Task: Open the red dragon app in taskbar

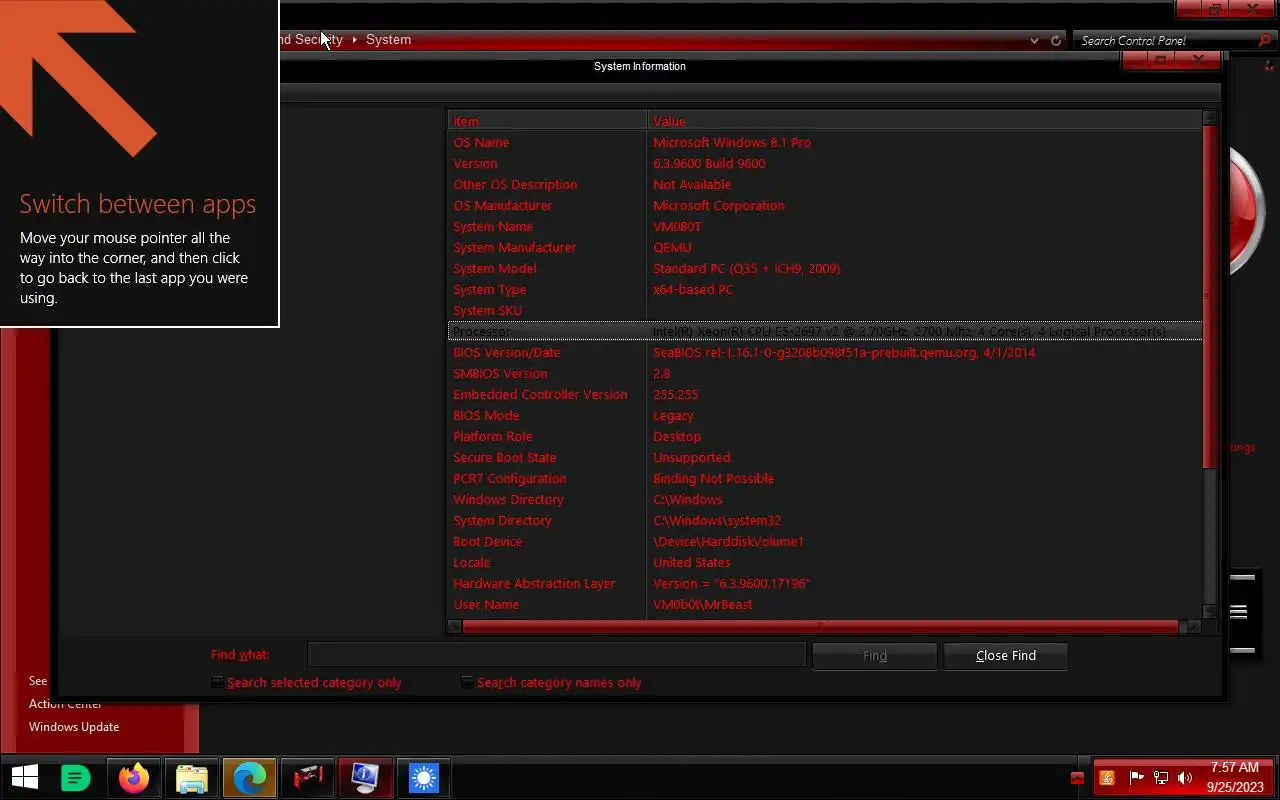Action: [308, 778]
